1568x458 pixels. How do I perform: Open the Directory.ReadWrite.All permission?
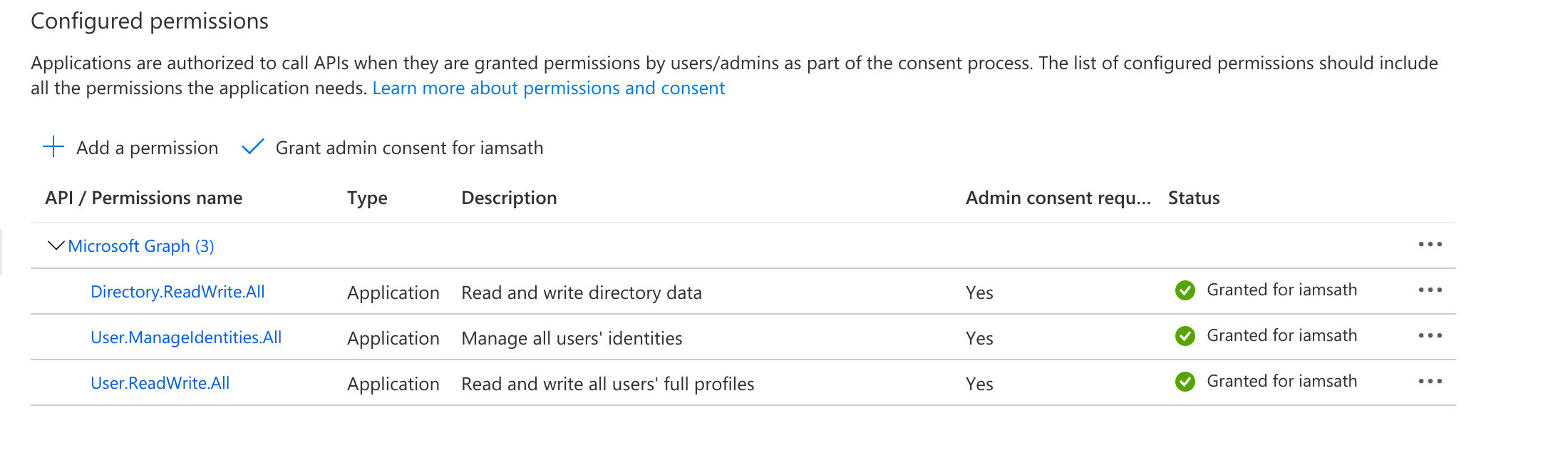[x=177, y=292]
